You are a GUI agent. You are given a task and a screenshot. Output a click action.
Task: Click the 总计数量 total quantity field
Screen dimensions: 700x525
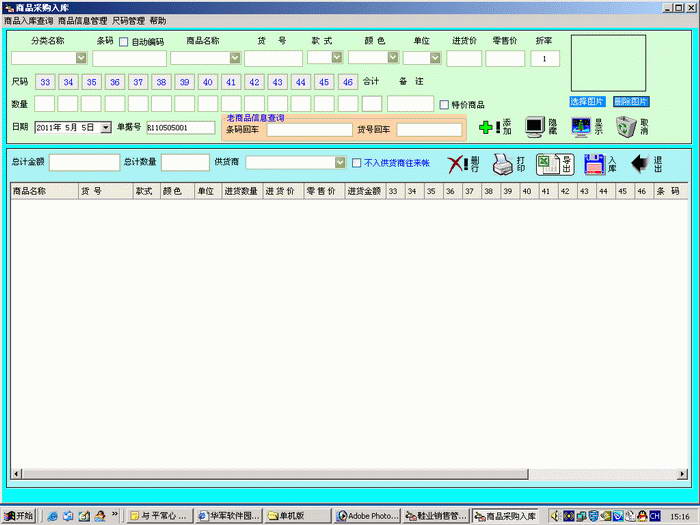tap(185, 162)
